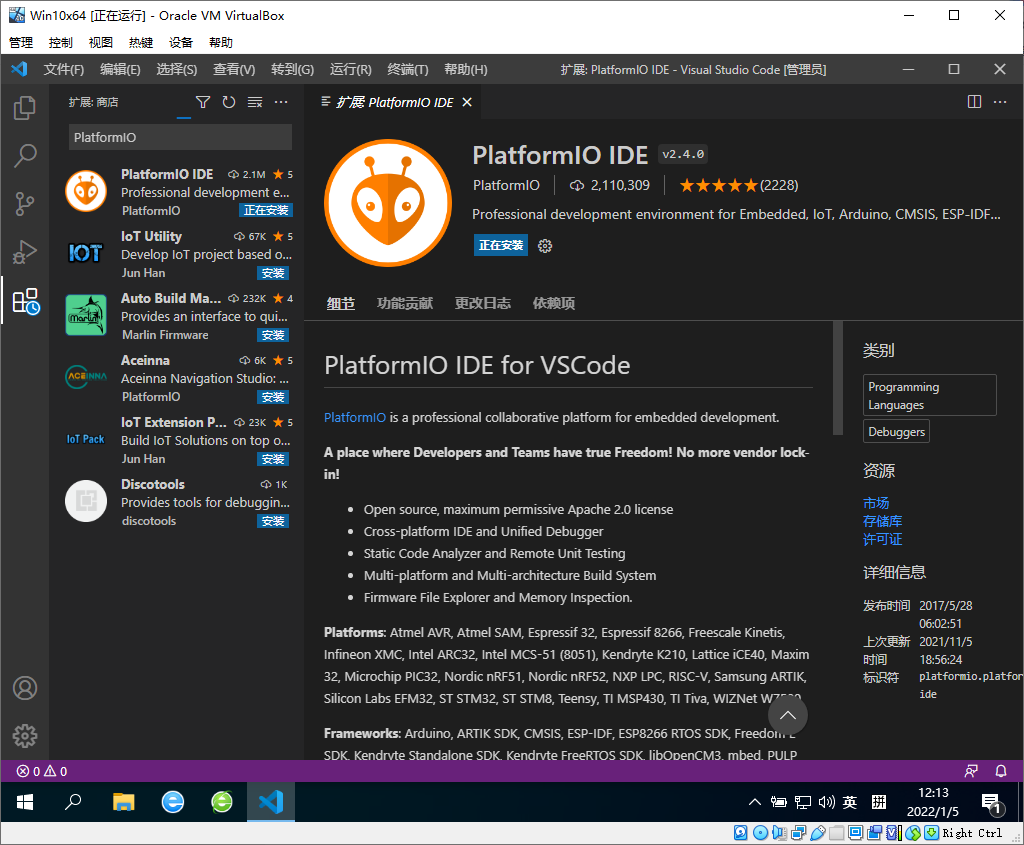Open the Explorer view in activity bar
The width and height of the screenshot is (1024, 845).
point(25,108)
